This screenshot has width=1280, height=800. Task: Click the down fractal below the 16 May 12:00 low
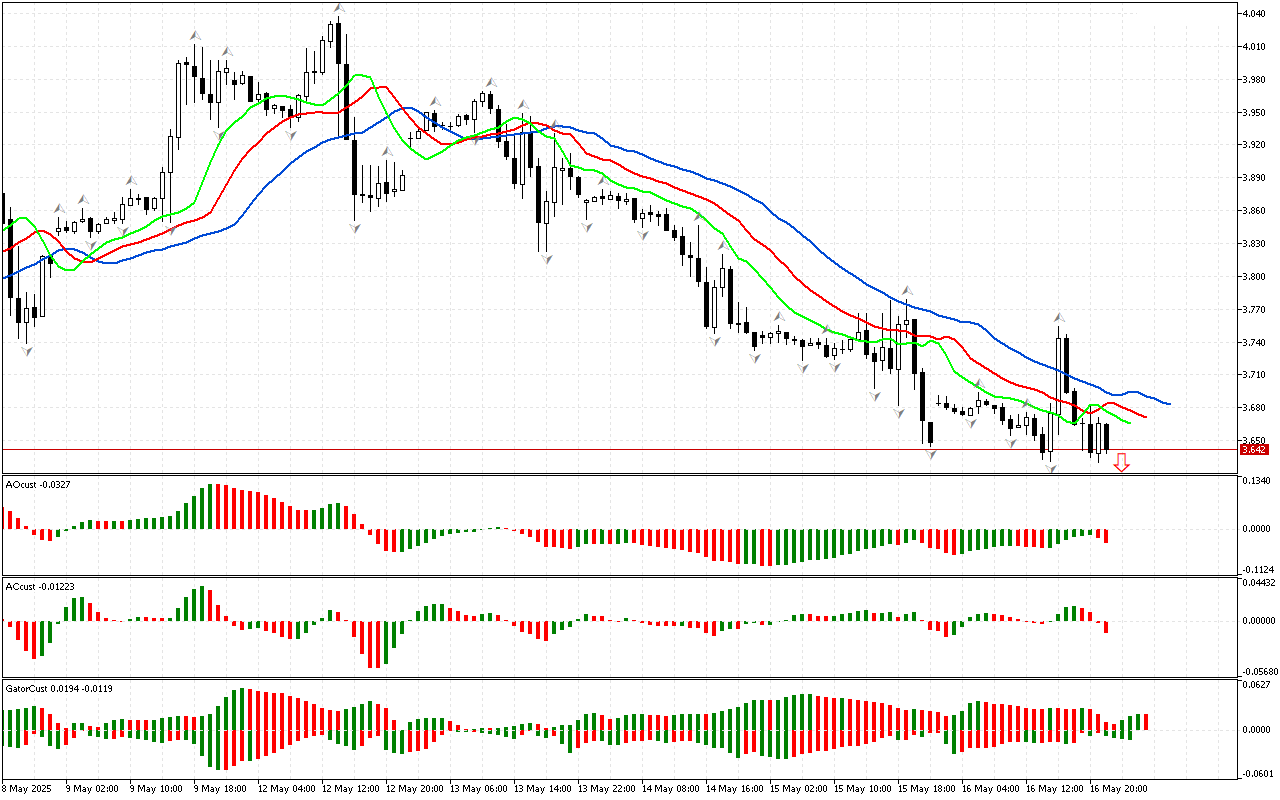1050,467
